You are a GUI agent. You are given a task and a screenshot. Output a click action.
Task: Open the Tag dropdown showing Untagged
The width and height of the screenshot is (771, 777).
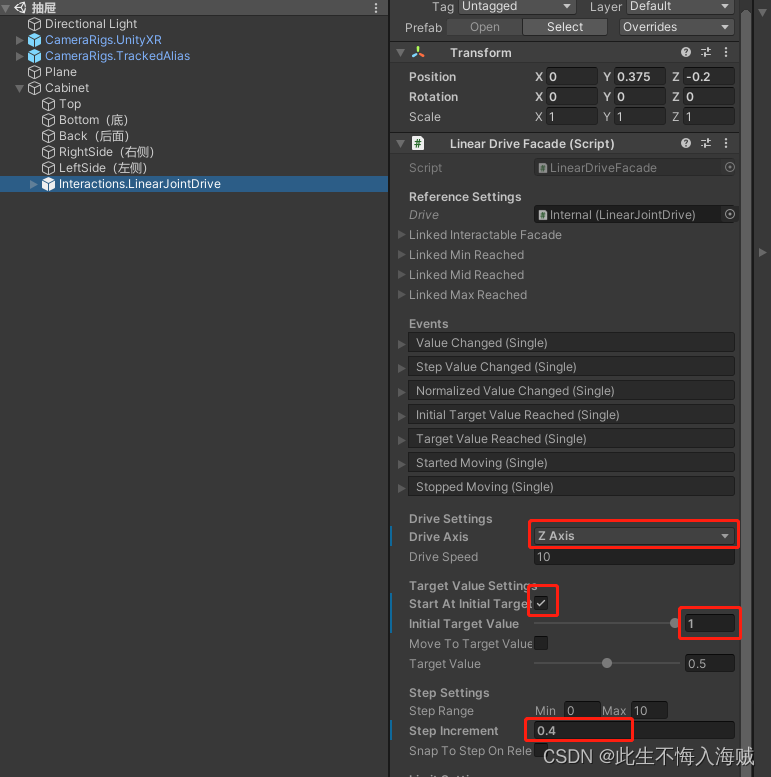pos(517,6)
